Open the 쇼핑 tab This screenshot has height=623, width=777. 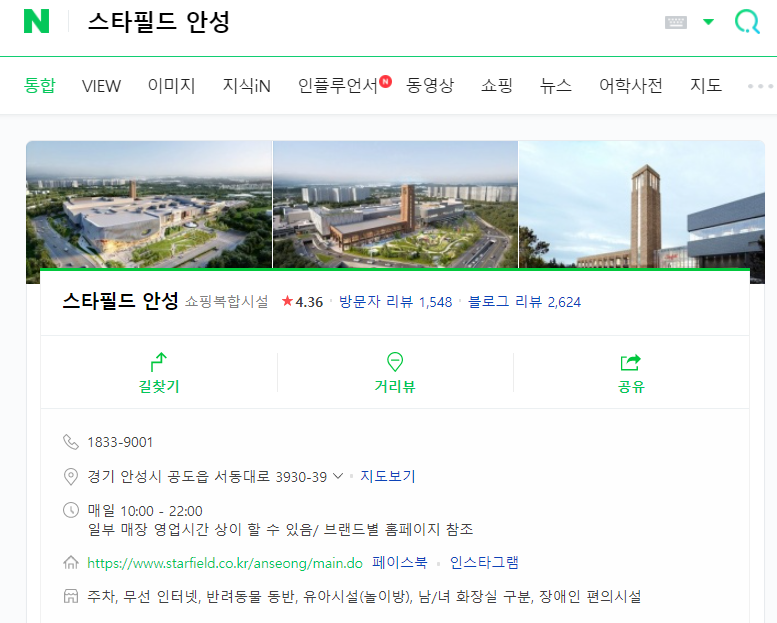[497, 85]
